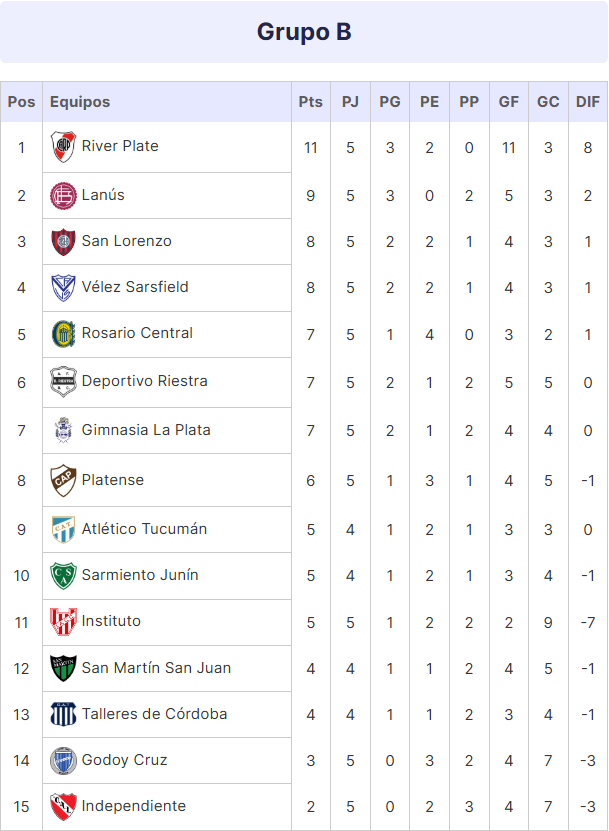Click the Atlético Tucumán team name
The image size is (609, 831).
pyautogui.click(x=144, y=529)
